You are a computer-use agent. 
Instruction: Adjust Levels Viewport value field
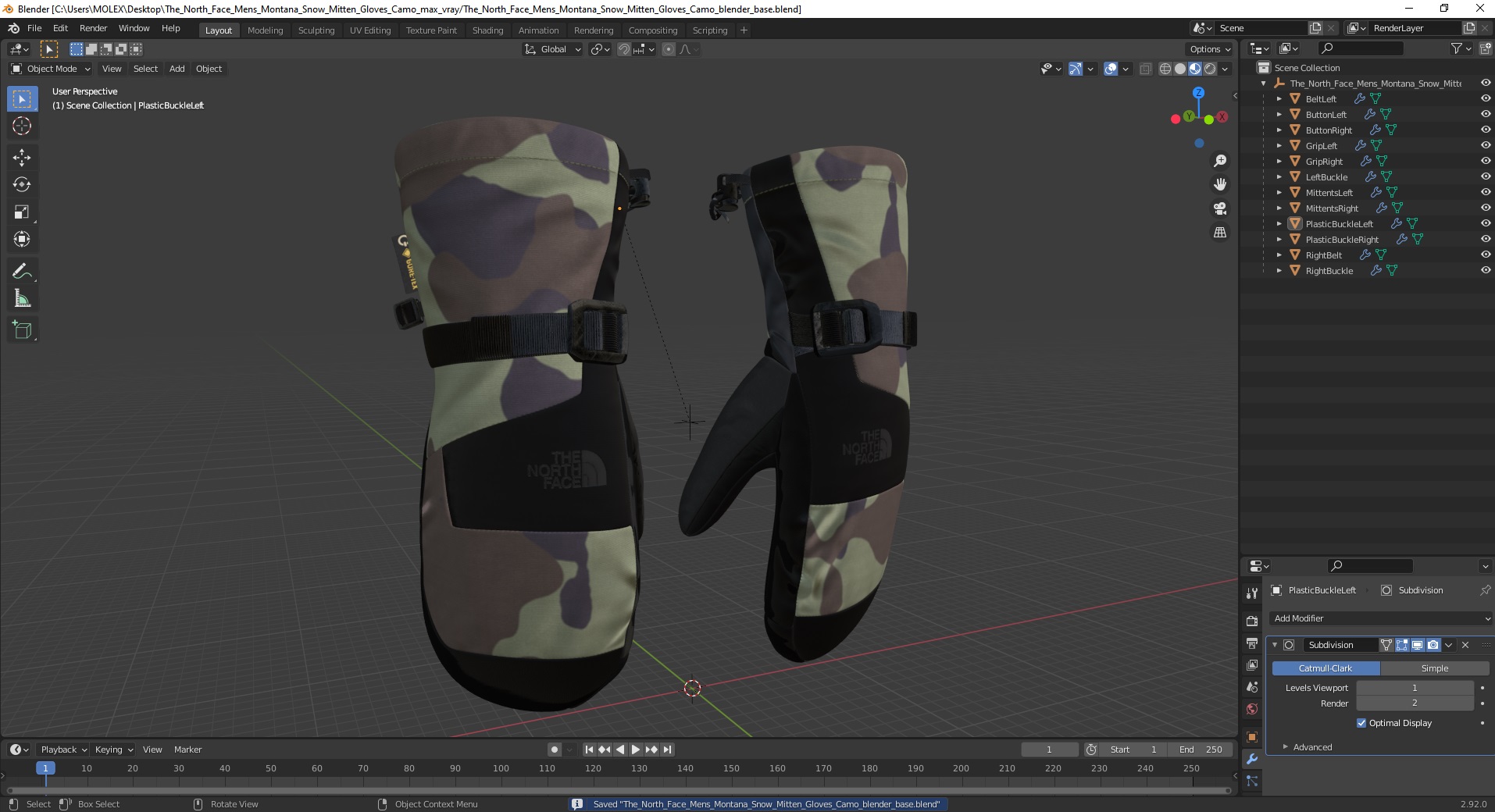click(1415, 688)
